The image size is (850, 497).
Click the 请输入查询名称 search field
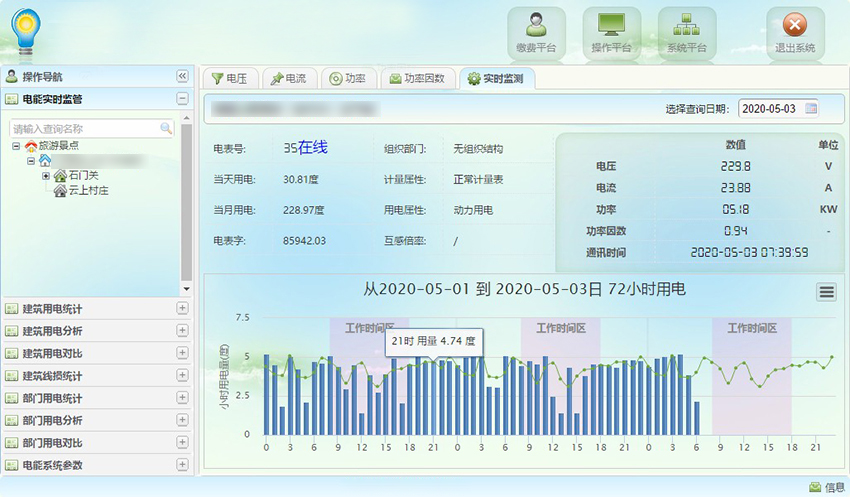click(84, 129)
